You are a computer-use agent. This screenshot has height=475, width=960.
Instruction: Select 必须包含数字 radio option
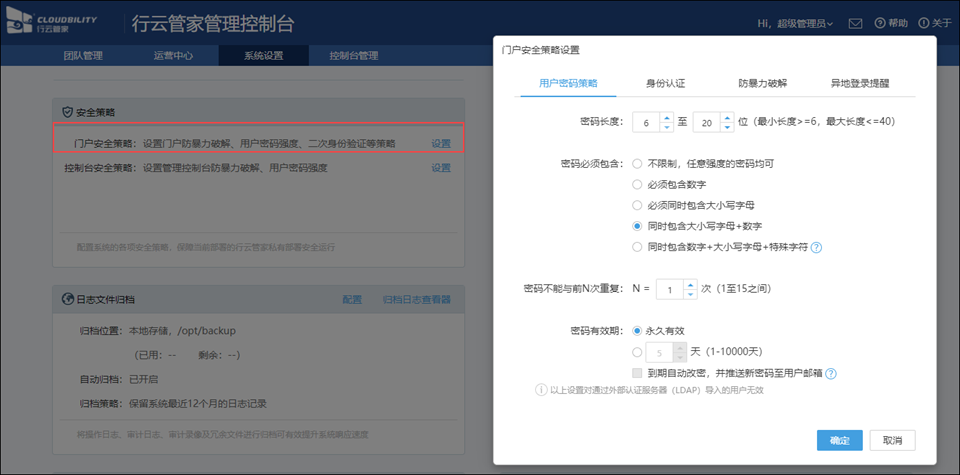(637, 184)
